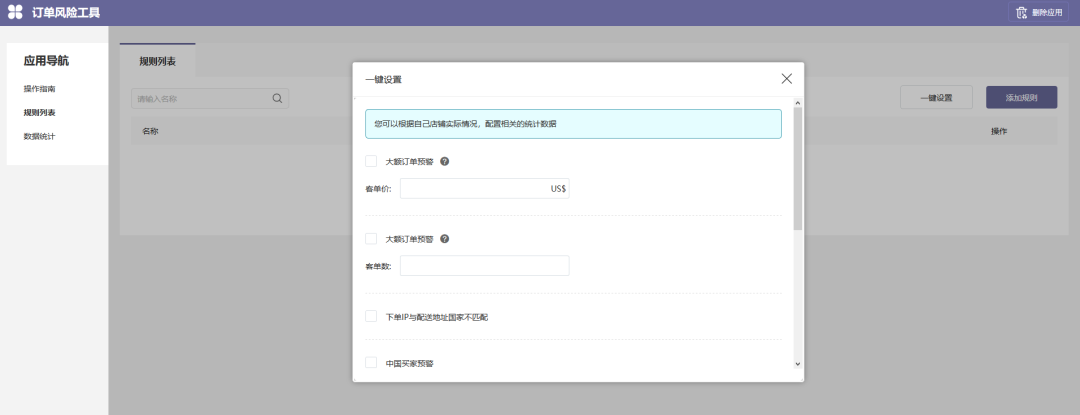
Task: Tick the 中国买家预警 checkbox
Action: click(371, 362)
